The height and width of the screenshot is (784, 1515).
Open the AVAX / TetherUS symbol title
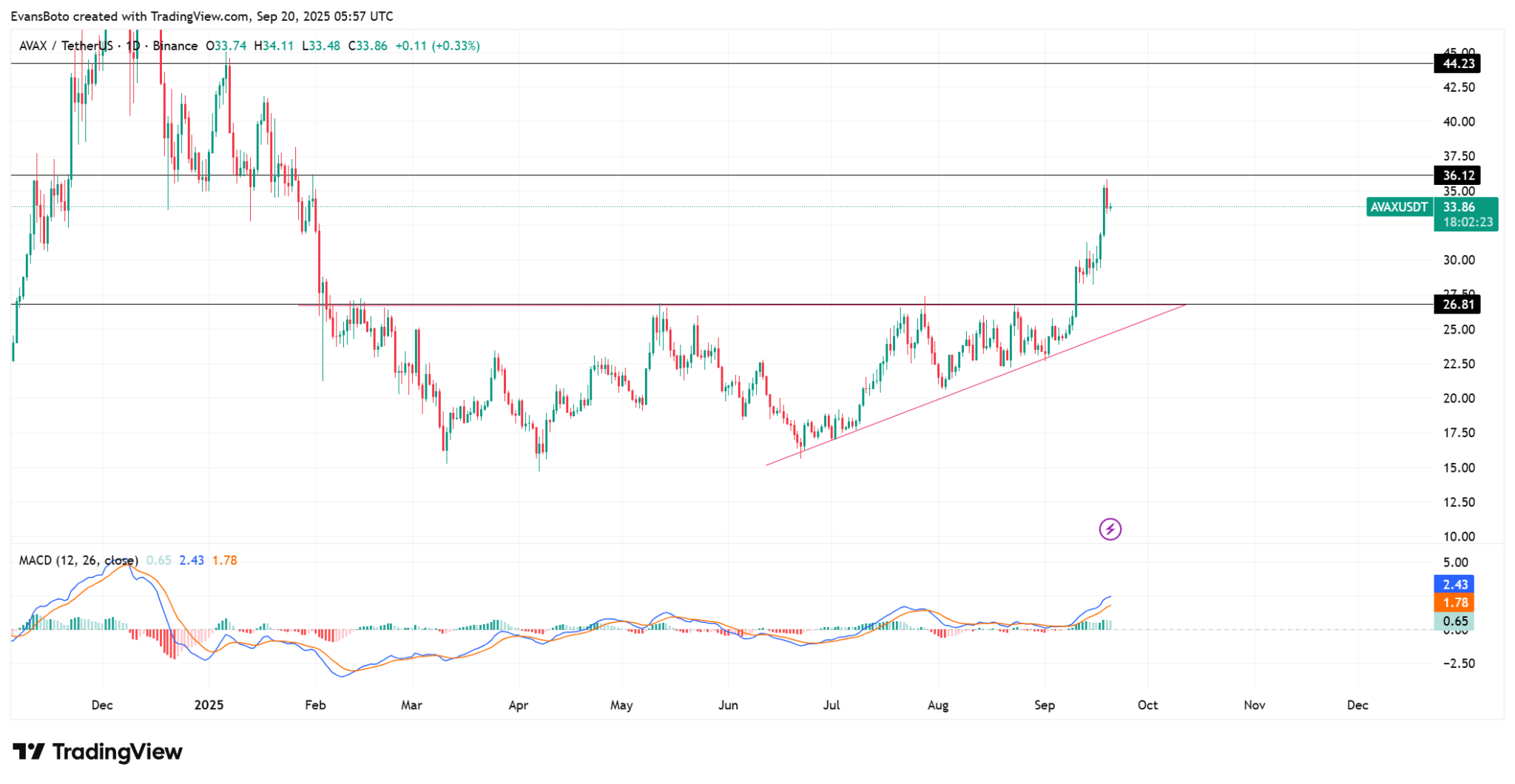(67, 46)
